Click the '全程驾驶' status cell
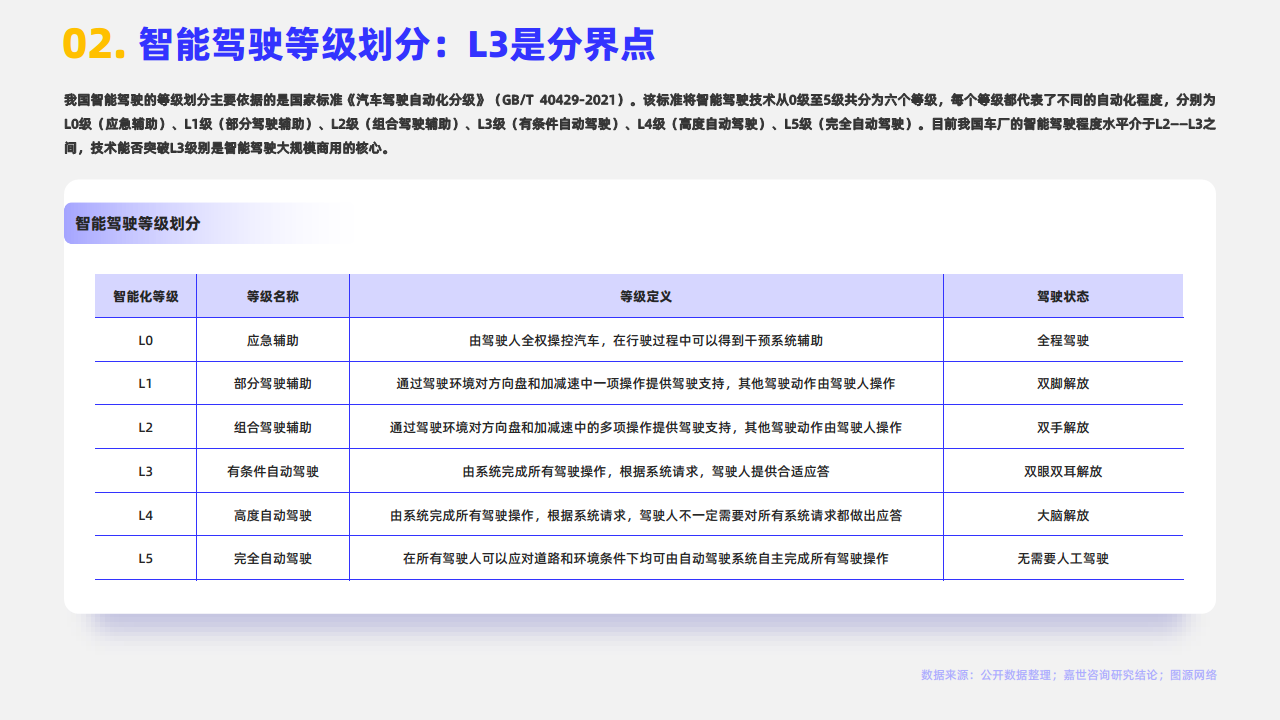The width and height of the screenshot is (1280, 720). [x=1063, y=340]
